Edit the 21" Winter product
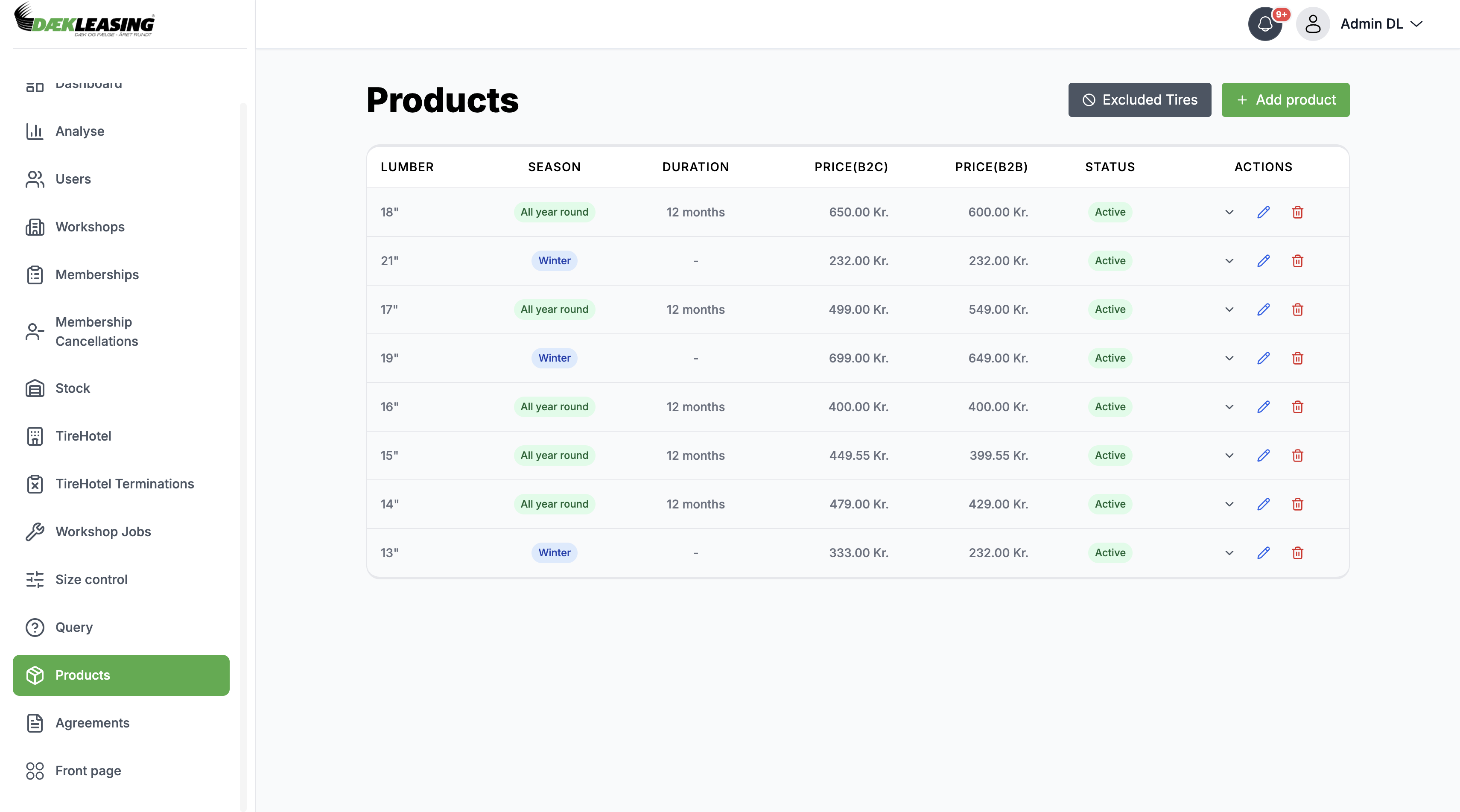1460x812 pixels. (1263, 261)
